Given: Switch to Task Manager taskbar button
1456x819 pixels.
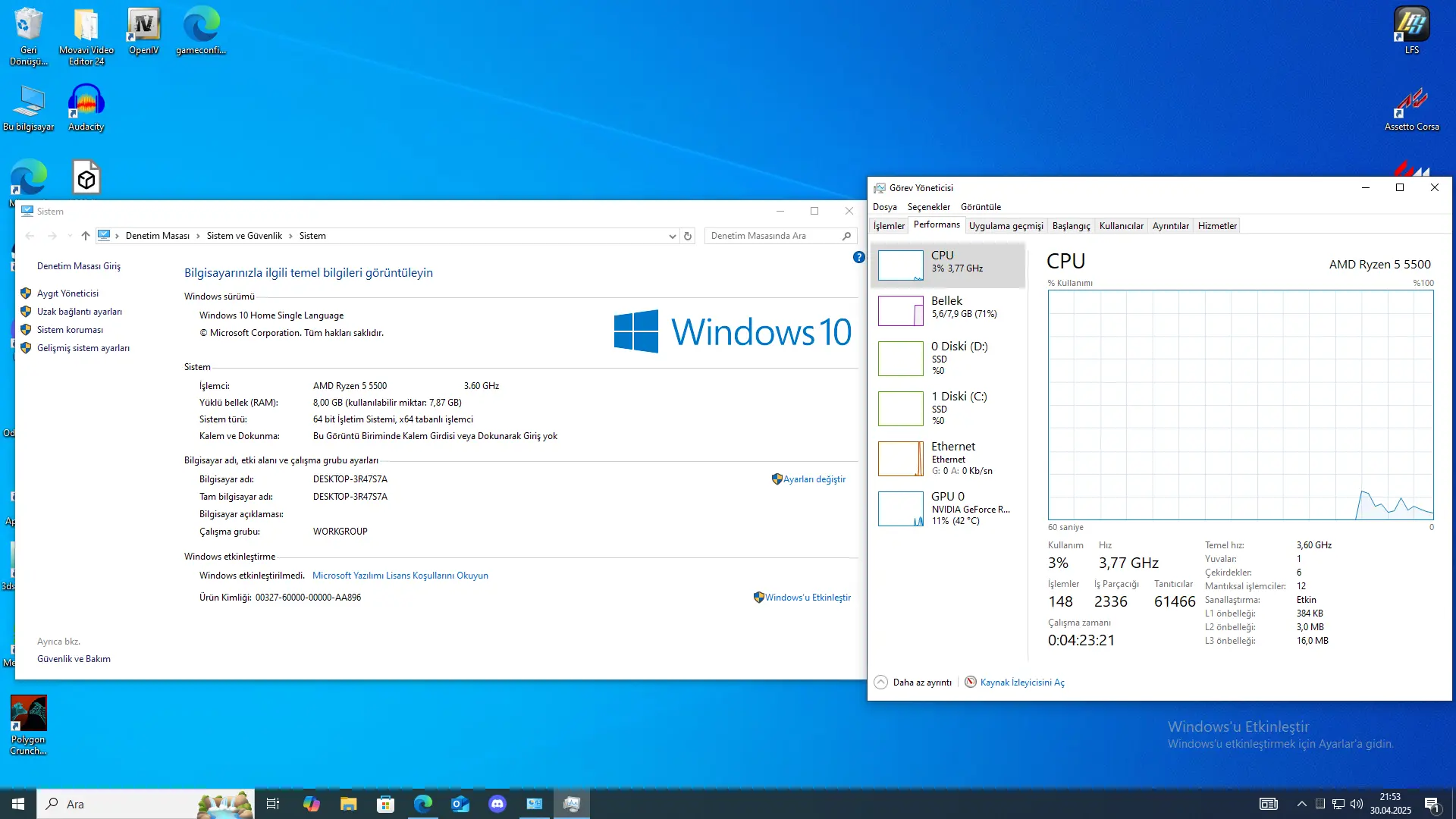Looking at the screenshot, I should pos(572,804).
